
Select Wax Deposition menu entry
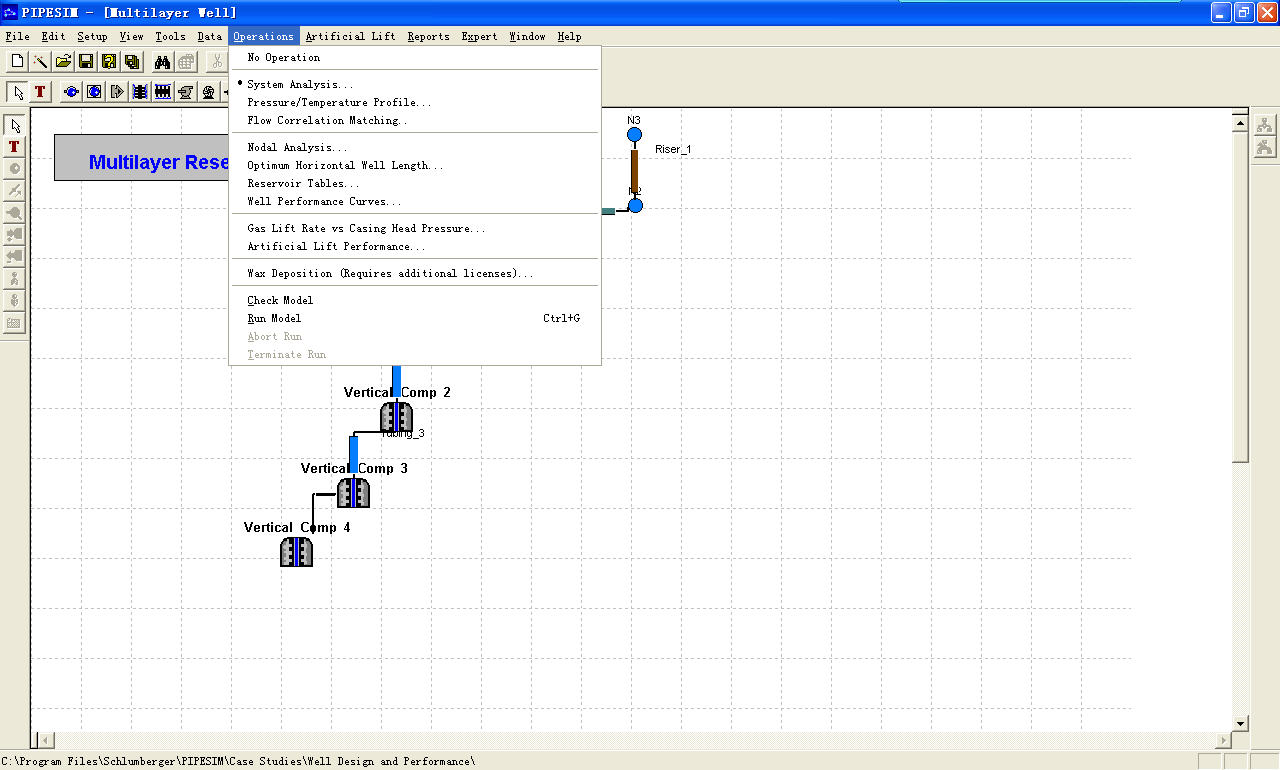pyautogui.click(x=415, y=274)
